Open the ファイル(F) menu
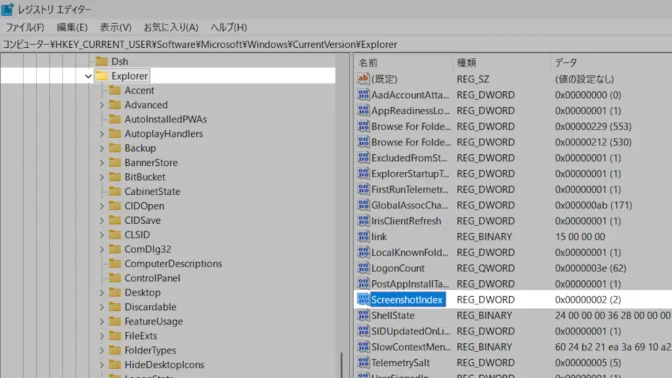 click(x=25, y=27)
